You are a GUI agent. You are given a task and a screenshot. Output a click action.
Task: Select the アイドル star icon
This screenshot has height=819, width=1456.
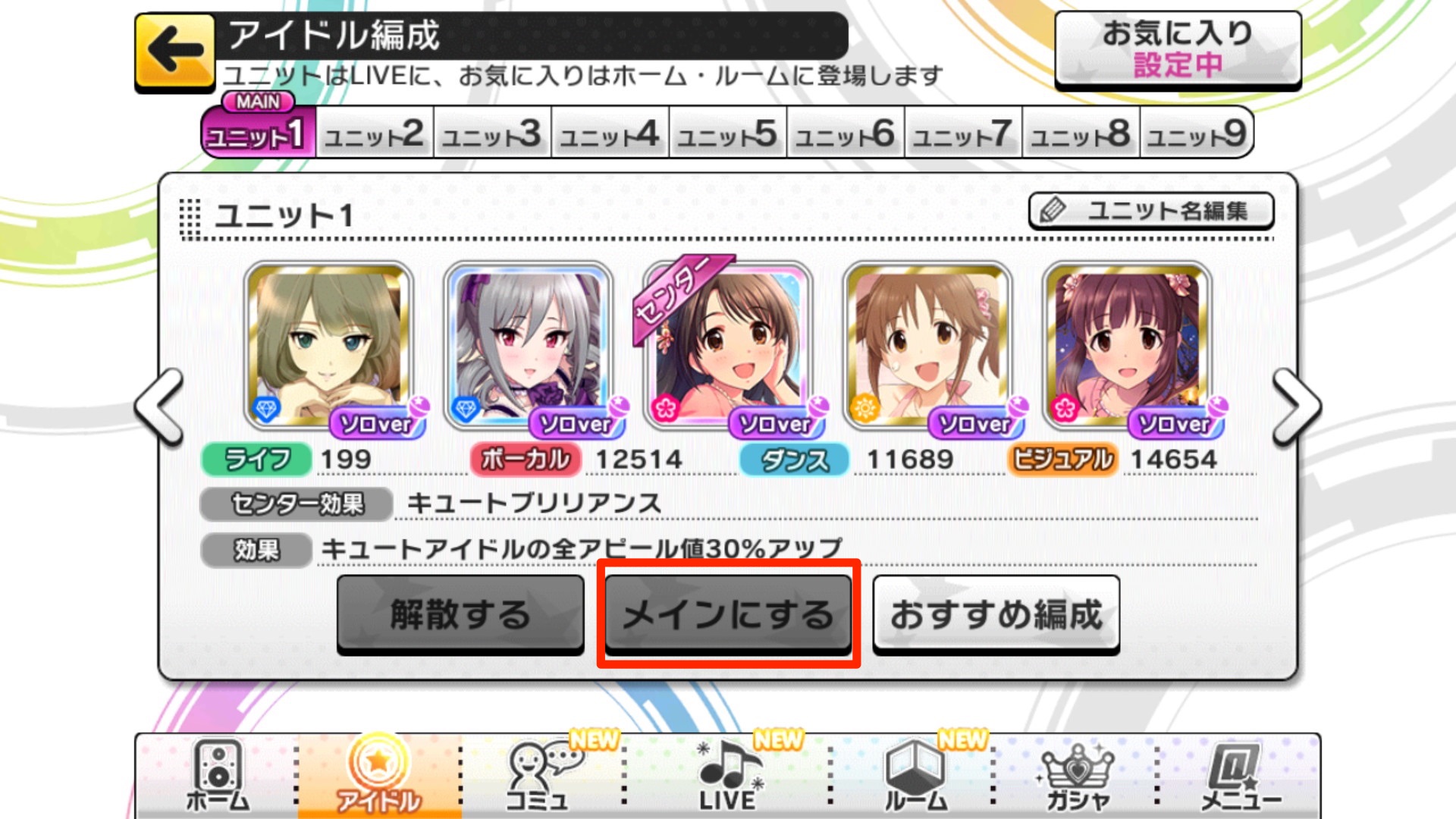[x=378, y=775]
